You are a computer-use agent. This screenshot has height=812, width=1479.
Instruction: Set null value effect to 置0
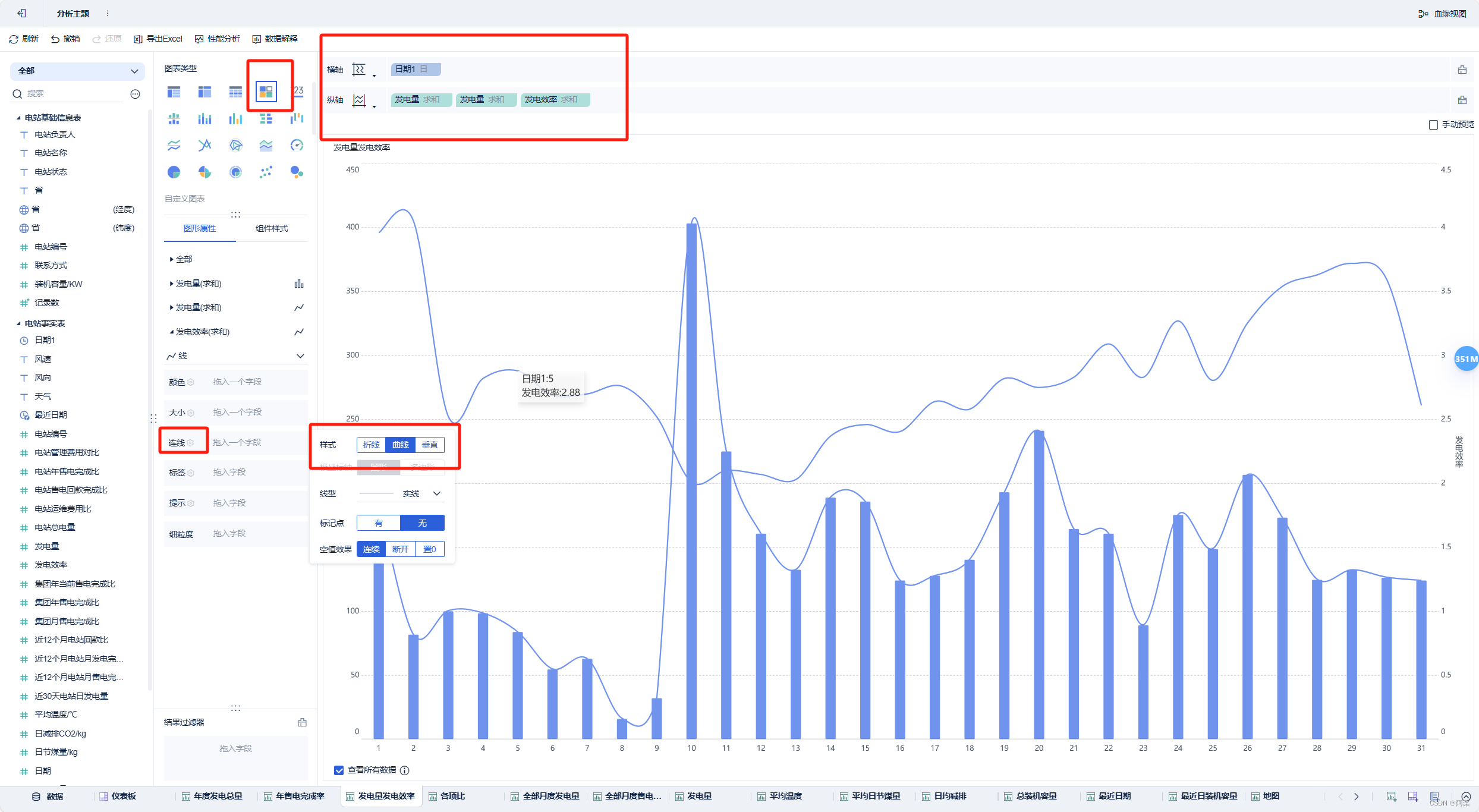click(430, 549)
